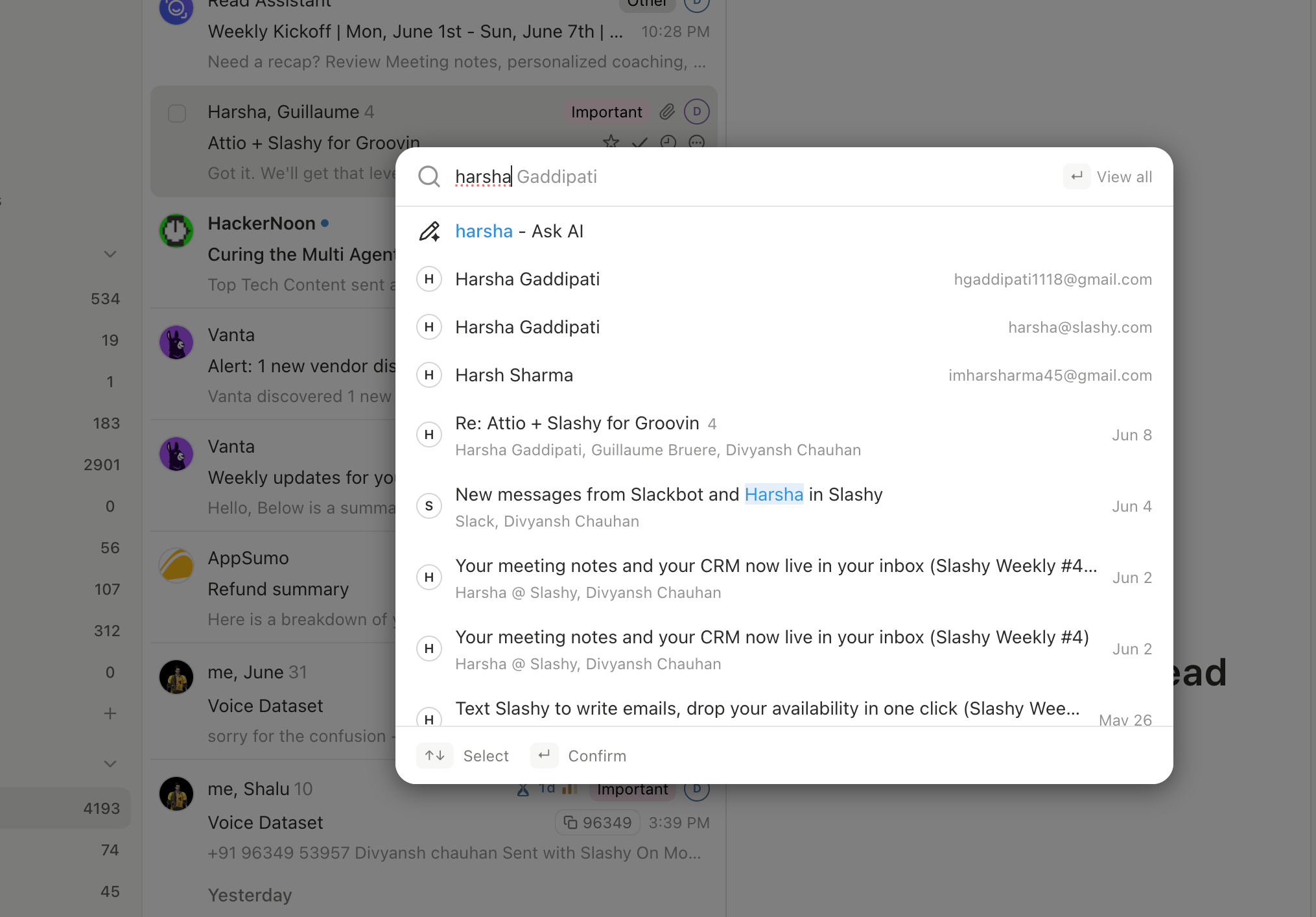
Task: Collapse sidebar section chevron above 4193
Action: click(110, 763)
